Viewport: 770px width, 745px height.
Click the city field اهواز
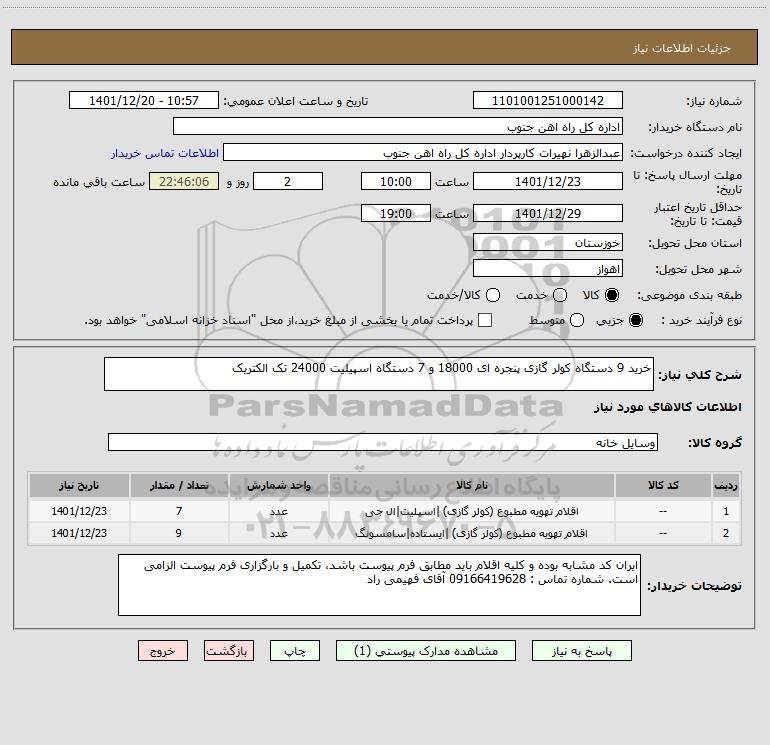pos(548,269)
